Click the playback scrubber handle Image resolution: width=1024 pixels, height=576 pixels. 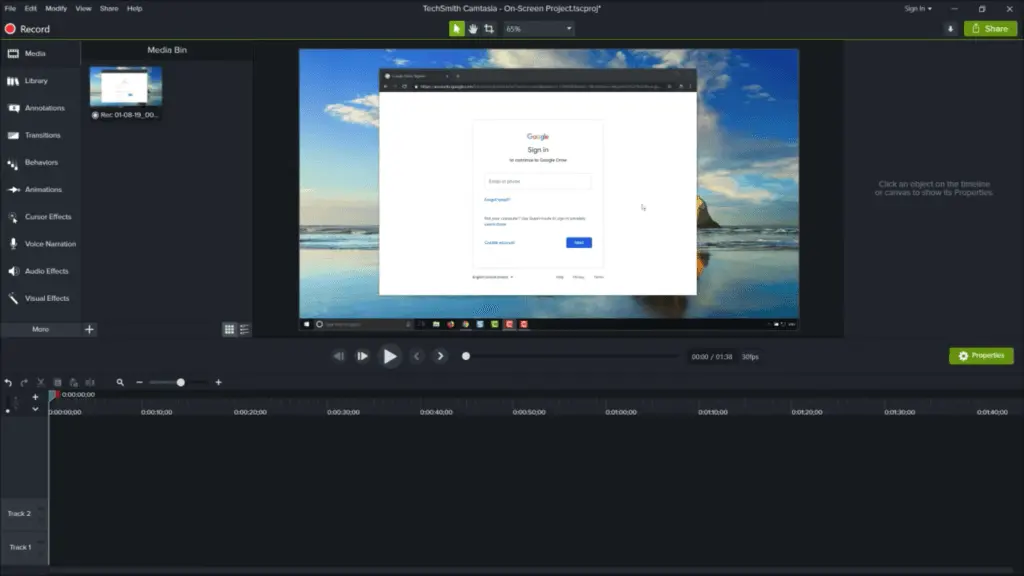(466, 357)
